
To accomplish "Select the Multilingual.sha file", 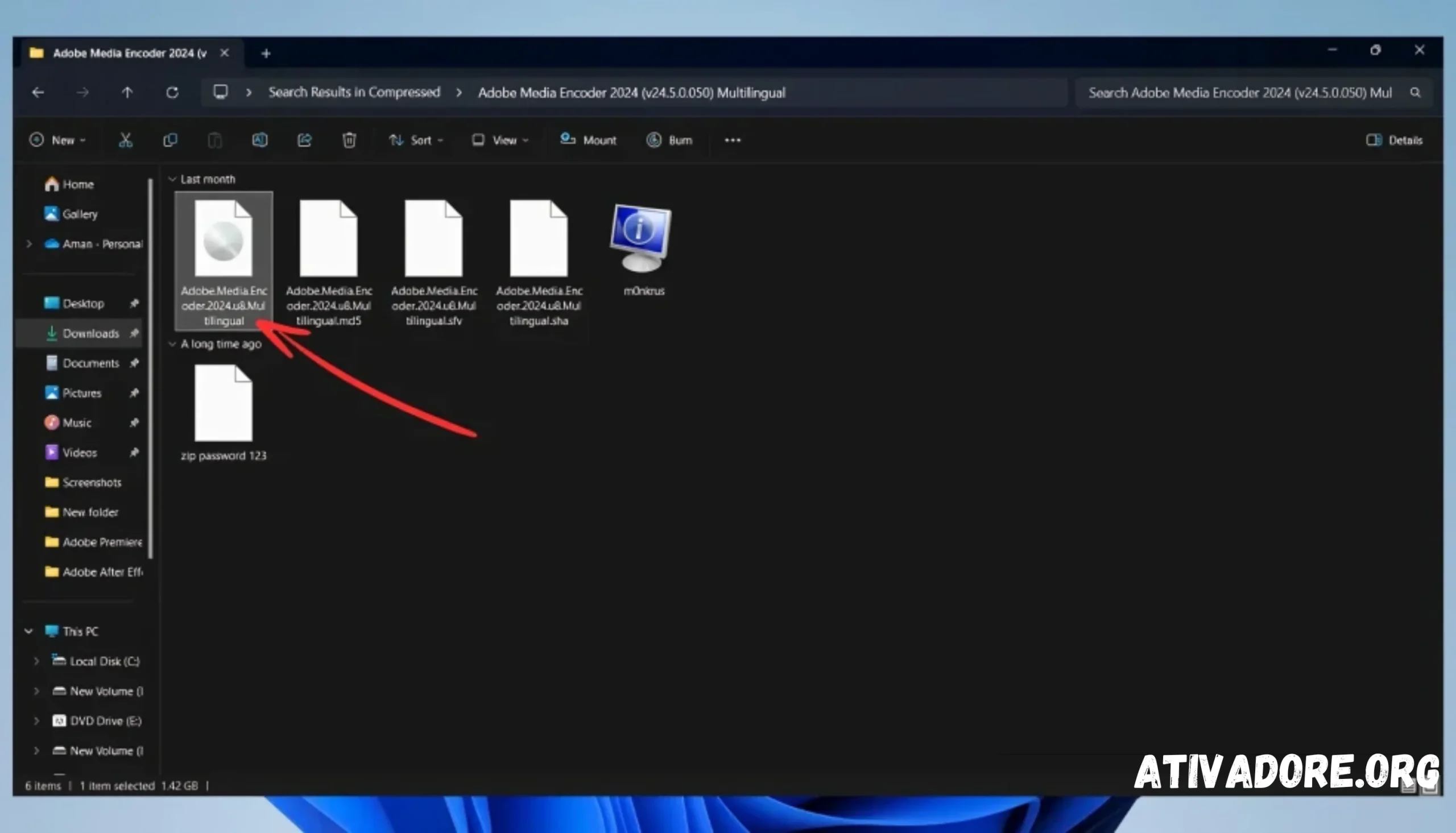I will point(539,262).
